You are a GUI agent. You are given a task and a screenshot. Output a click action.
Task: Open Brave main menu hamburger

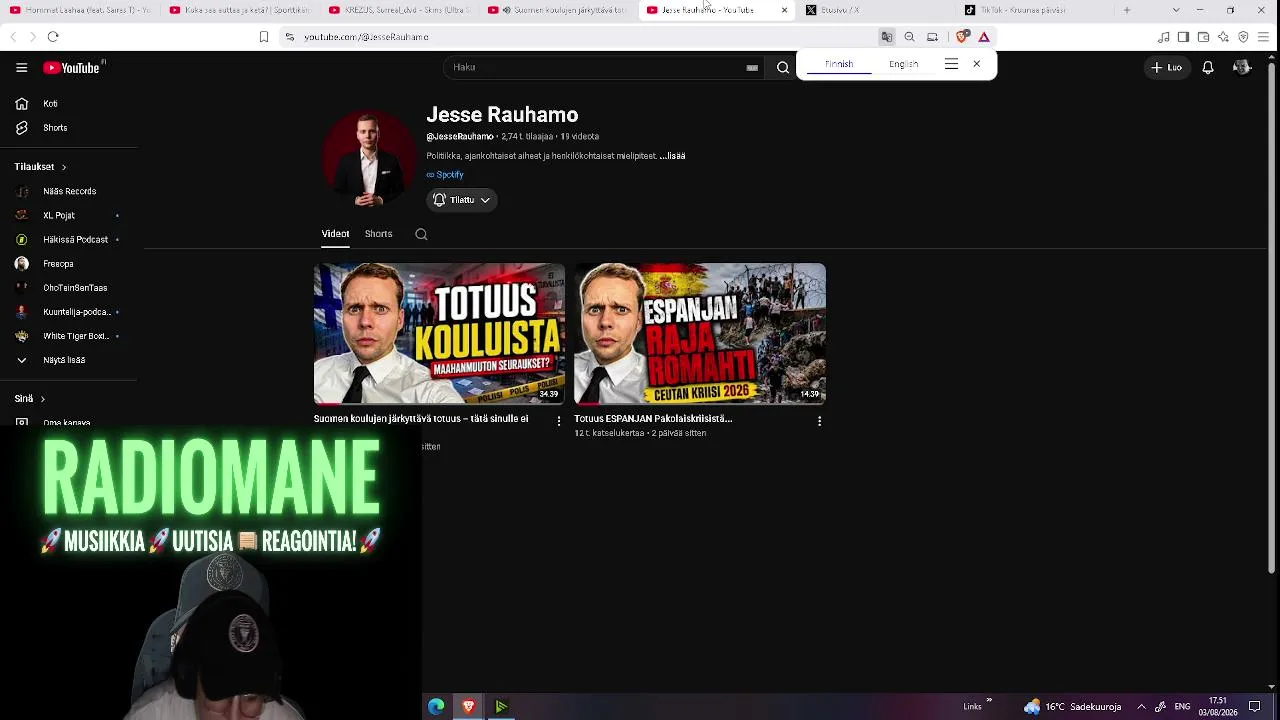pos(1264,37)
